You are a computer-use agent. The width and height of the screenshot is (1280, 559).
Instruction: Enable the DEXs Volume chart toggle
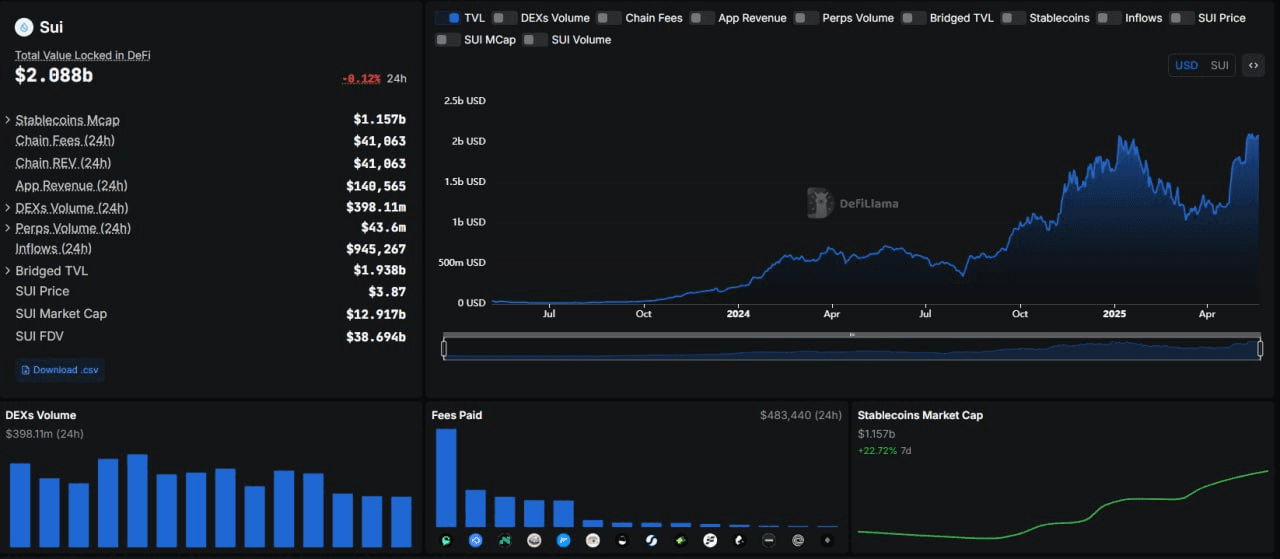click(x=504, y=18)
